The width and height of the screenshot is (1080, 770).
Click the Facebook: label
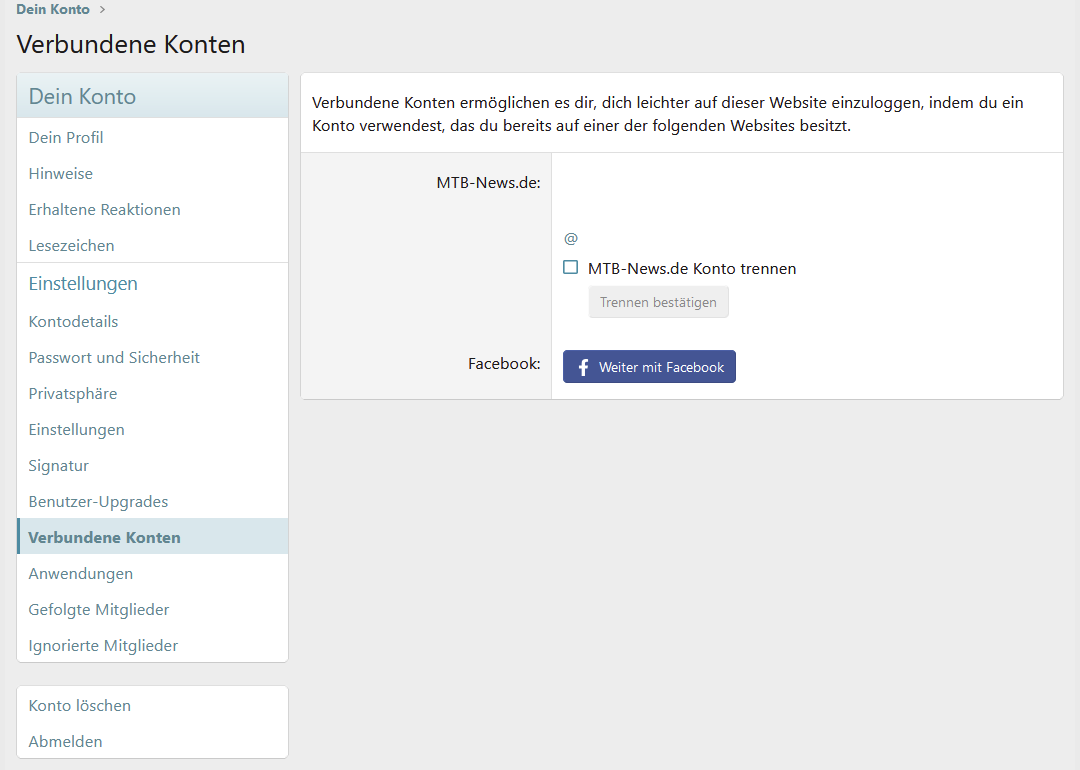click(x=504, y=364)
